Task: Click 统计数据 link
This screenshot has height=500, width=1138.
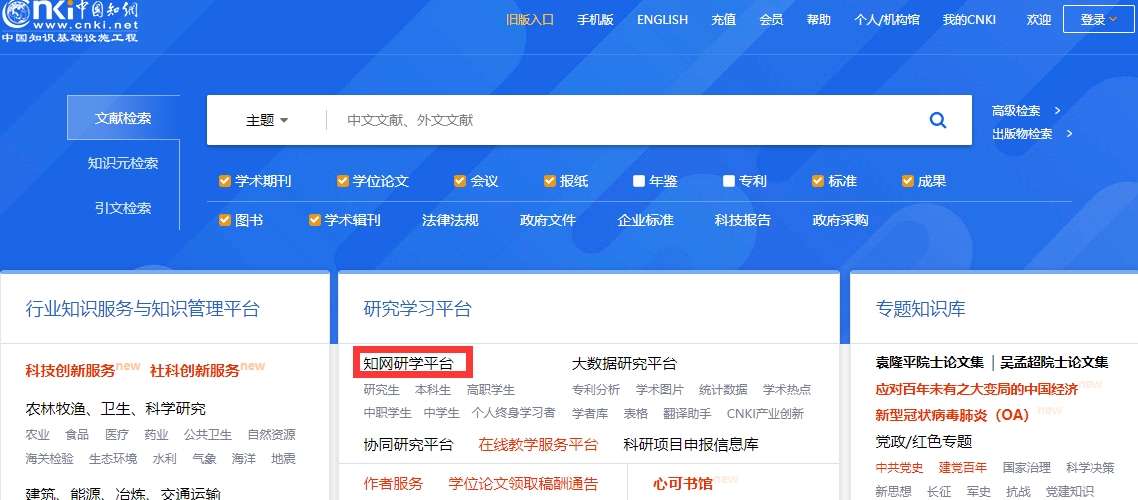Action: 723,390
